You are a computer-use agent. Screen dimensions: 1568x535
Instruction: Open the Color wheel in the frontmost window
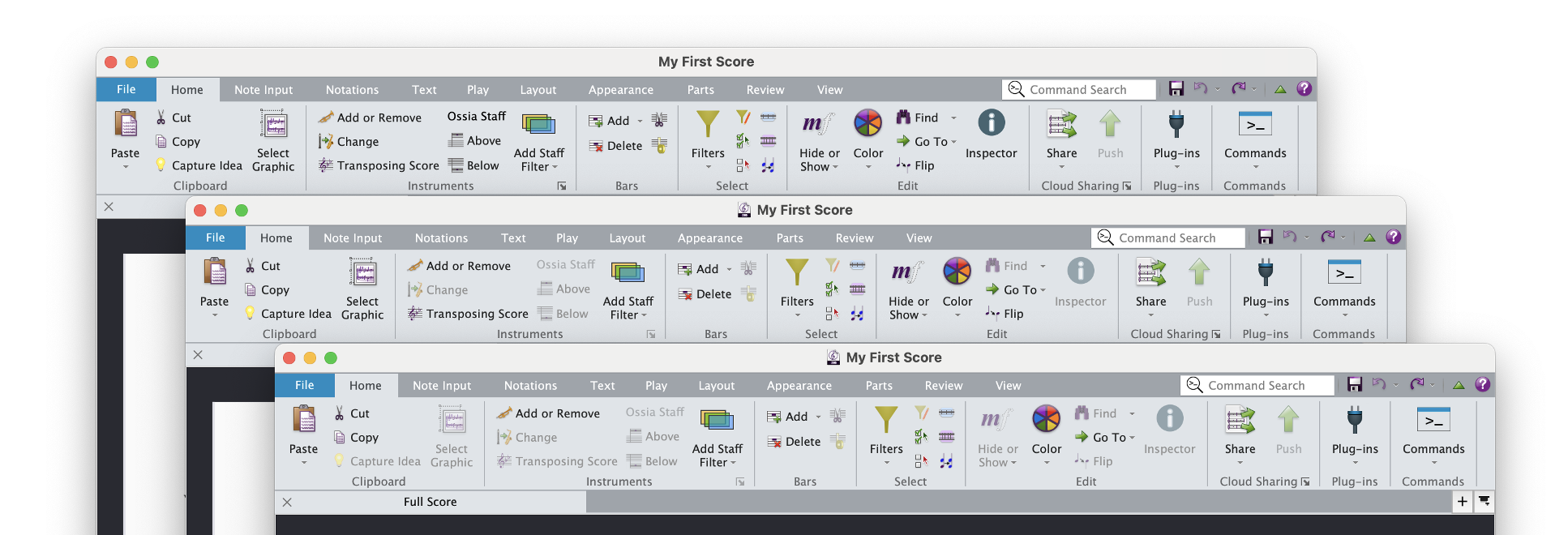point(1046,420)
